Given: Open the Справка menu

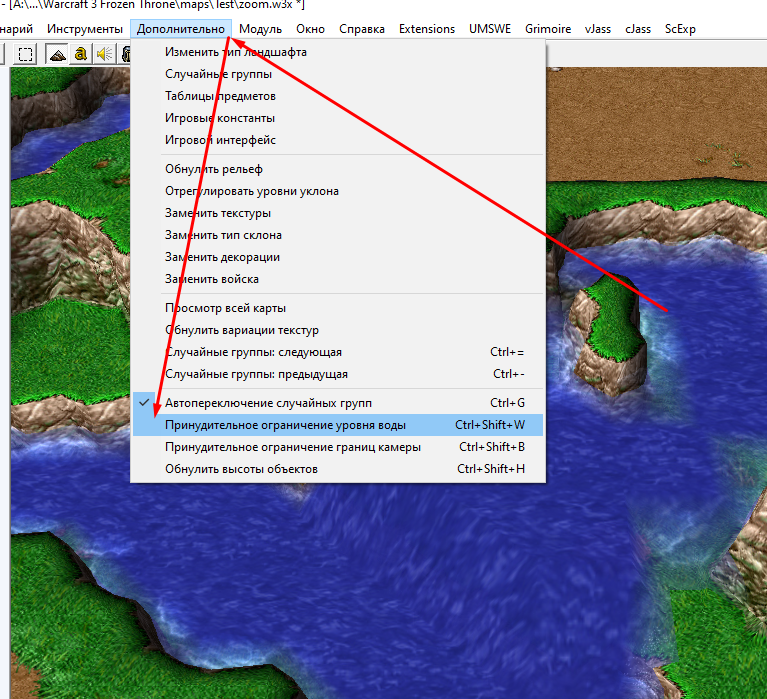Looking at the screenshot, I should [361, 29].
